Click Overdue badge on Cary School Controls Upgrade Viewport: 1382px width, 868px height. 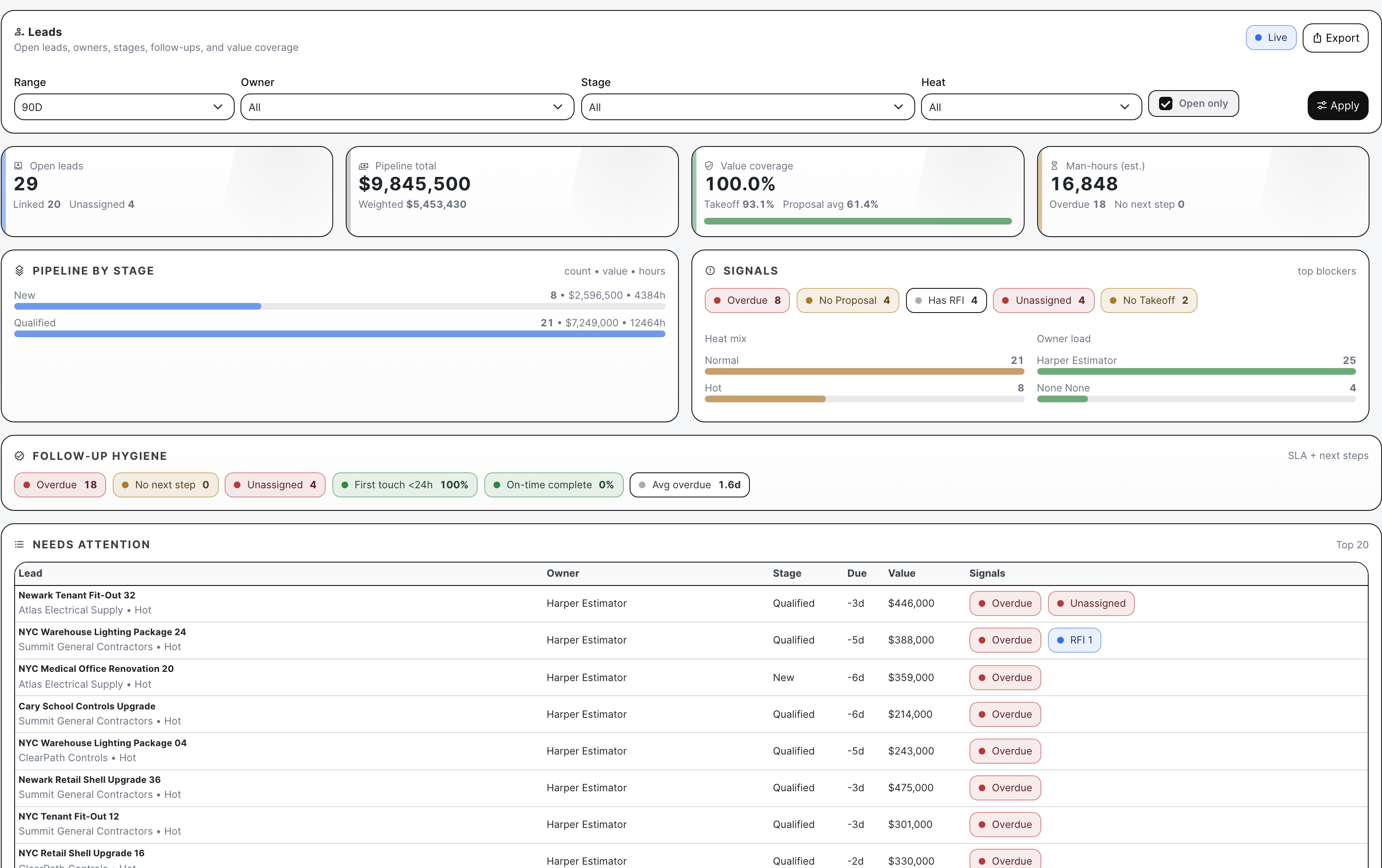(x=1005, y=715)
